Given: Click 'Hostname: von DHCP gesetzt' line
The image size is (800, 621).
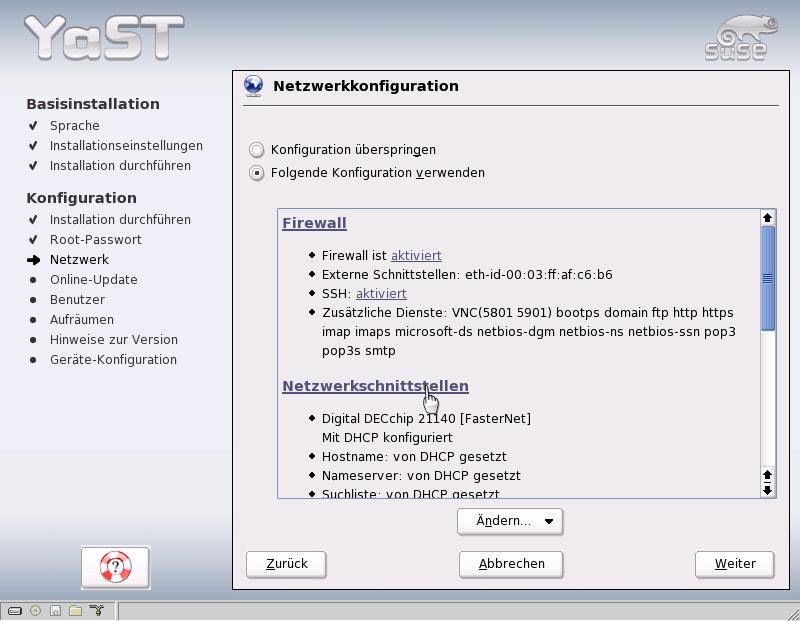Looking at the screenshot, I should 414,456.
